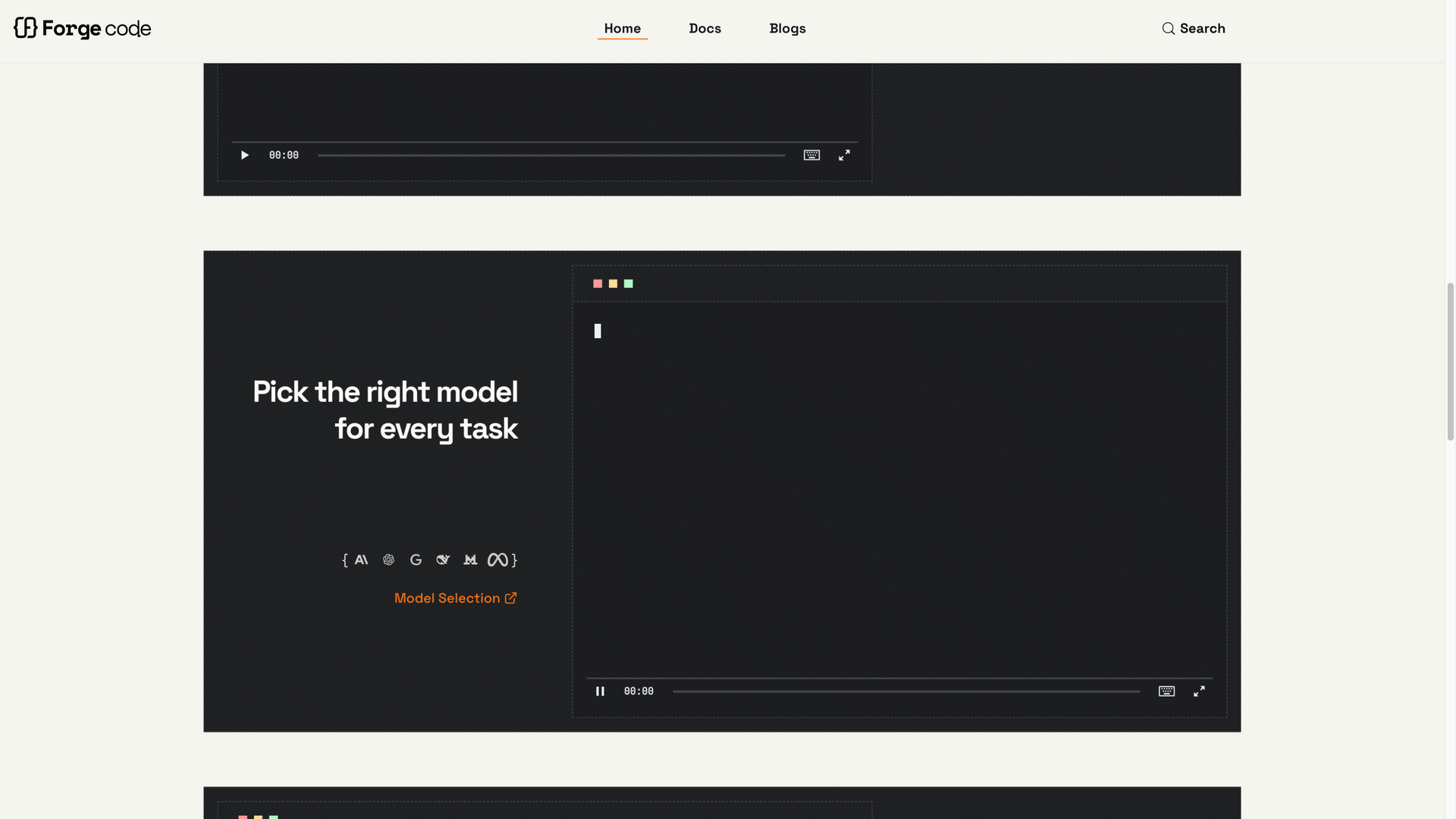Open the Model Selection link
Screen dimensions: 1456x819
coord(455,598)
